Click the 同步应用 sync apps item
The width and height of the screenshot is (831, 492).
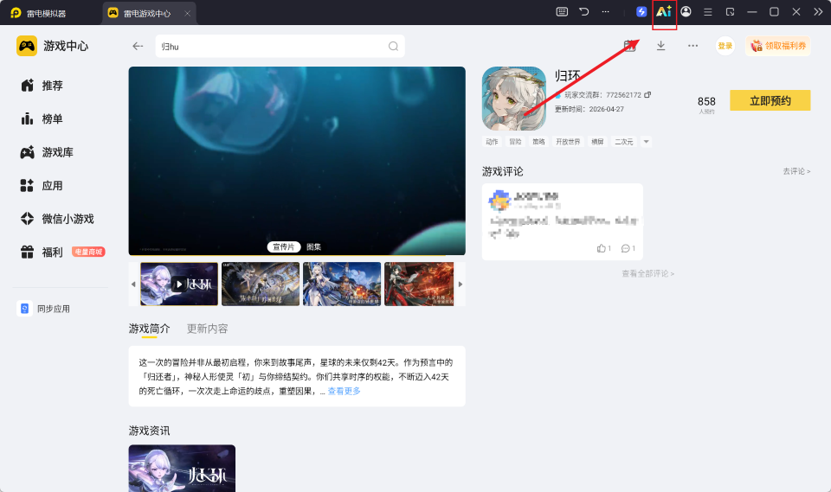click(44, 309)
